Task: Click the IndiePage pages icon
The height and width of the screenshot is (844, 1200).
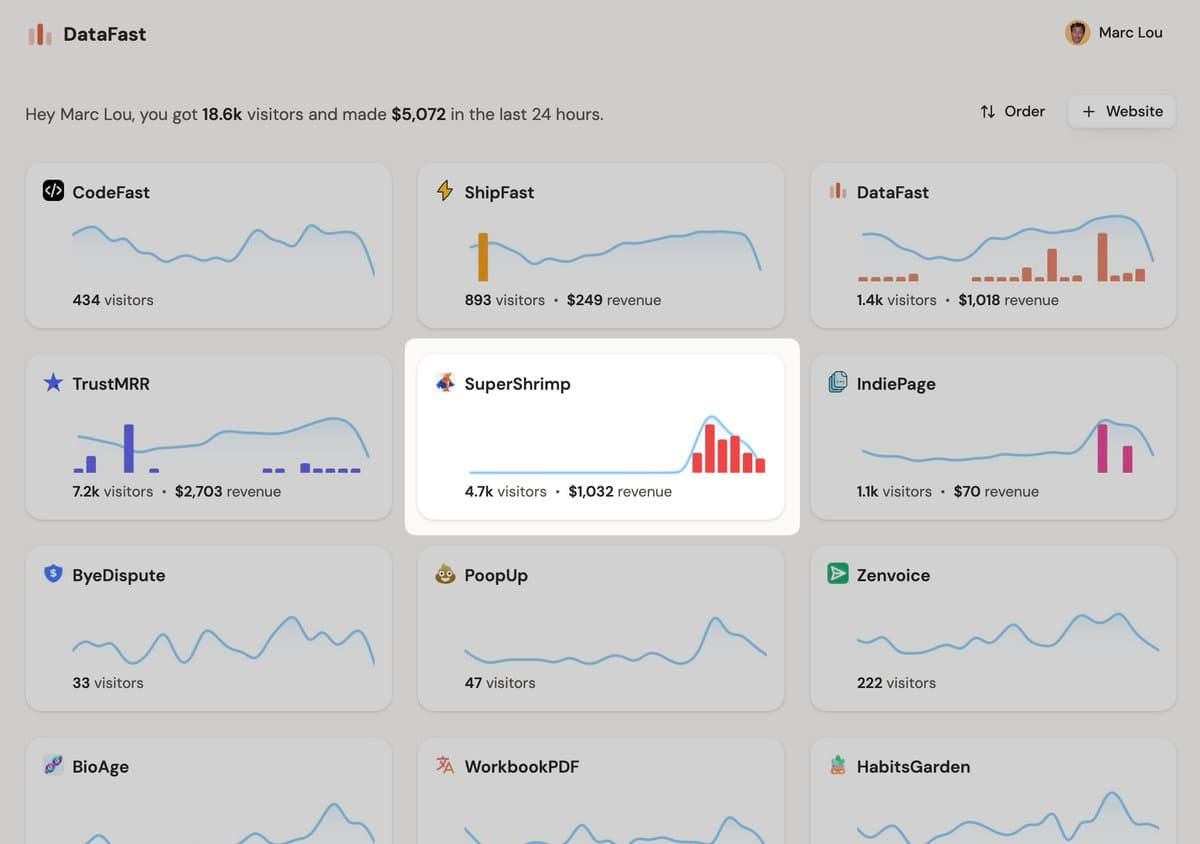Action: [838, 383]
